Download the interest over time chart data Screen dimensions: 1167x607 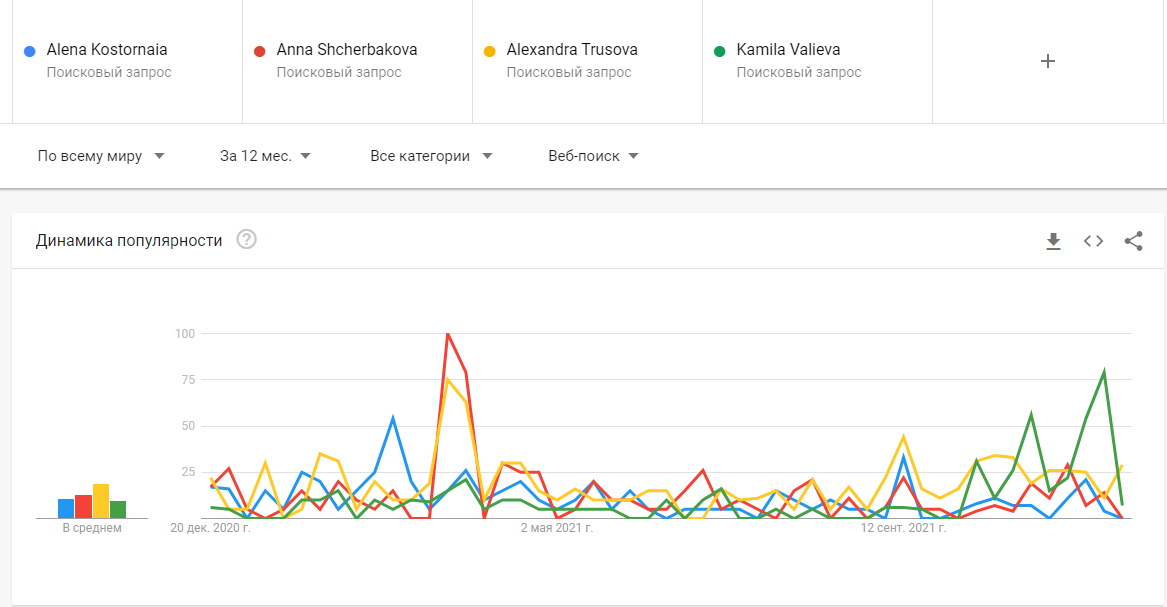[x=1053, y=241]
